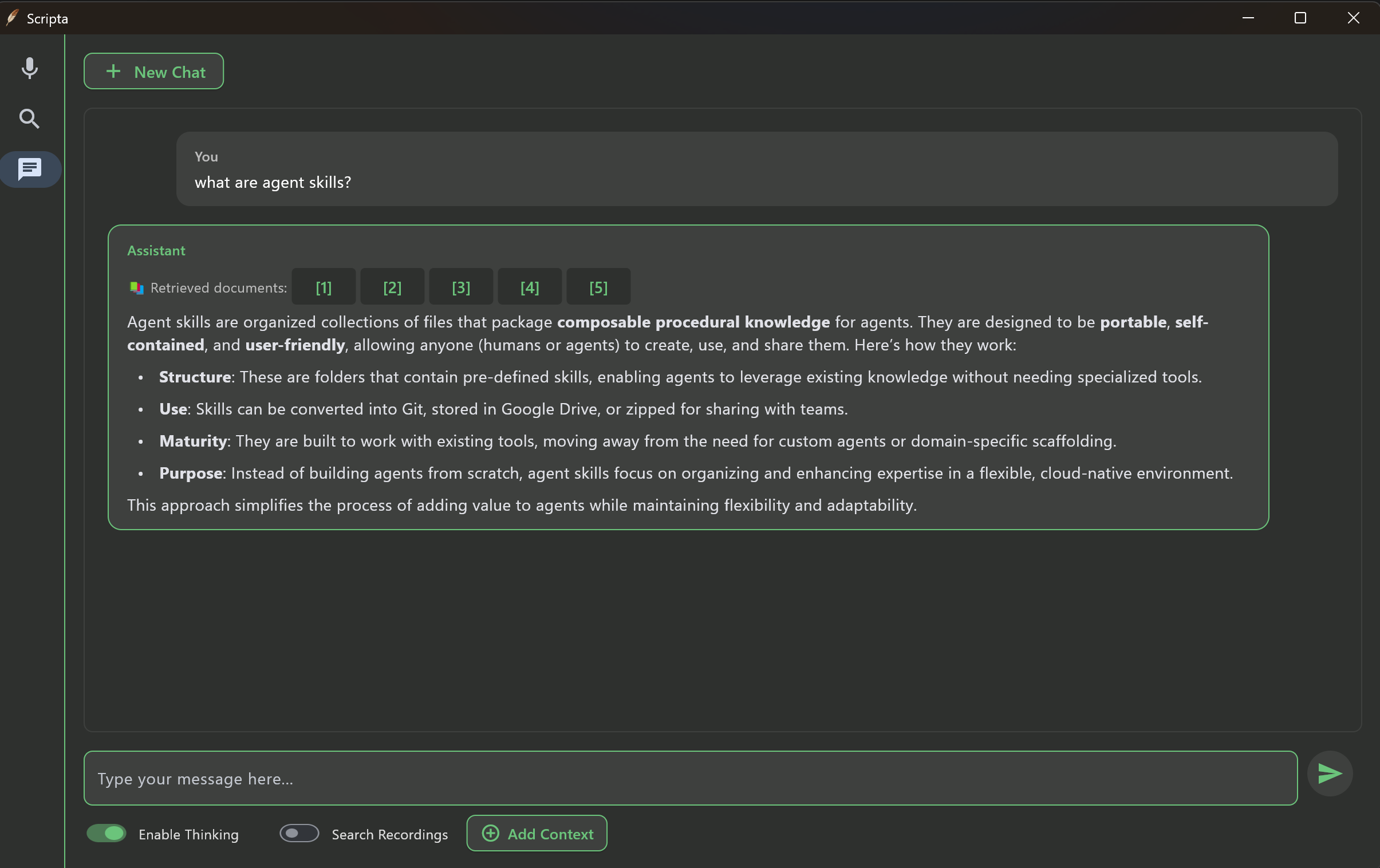Close the Scripta window
1380x868 pixels.
(x=1353, y=18)
